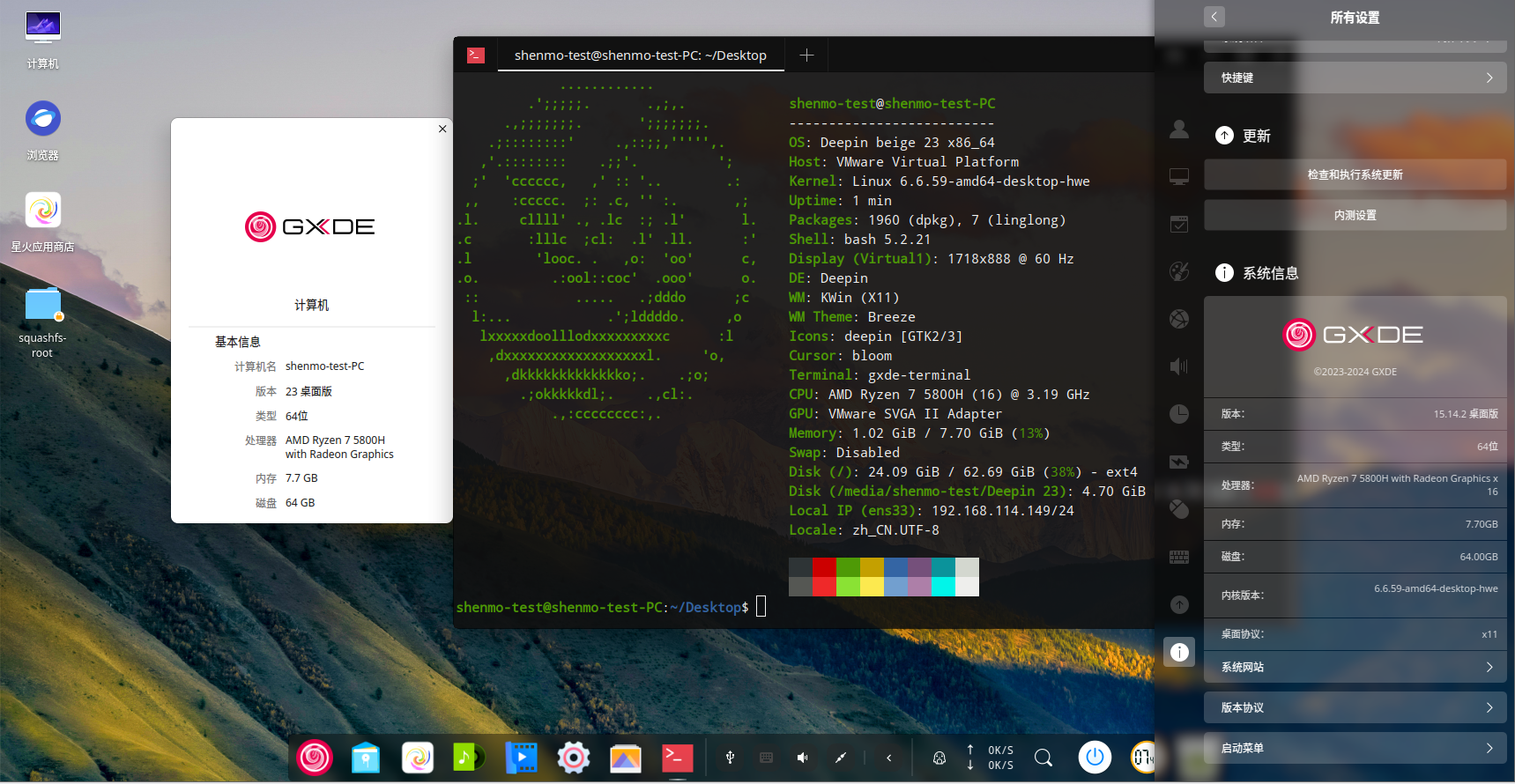Select the Sound speaker icon in sidebar
The height and width of the screenshot is (784, 1515).
[1179, 366]
